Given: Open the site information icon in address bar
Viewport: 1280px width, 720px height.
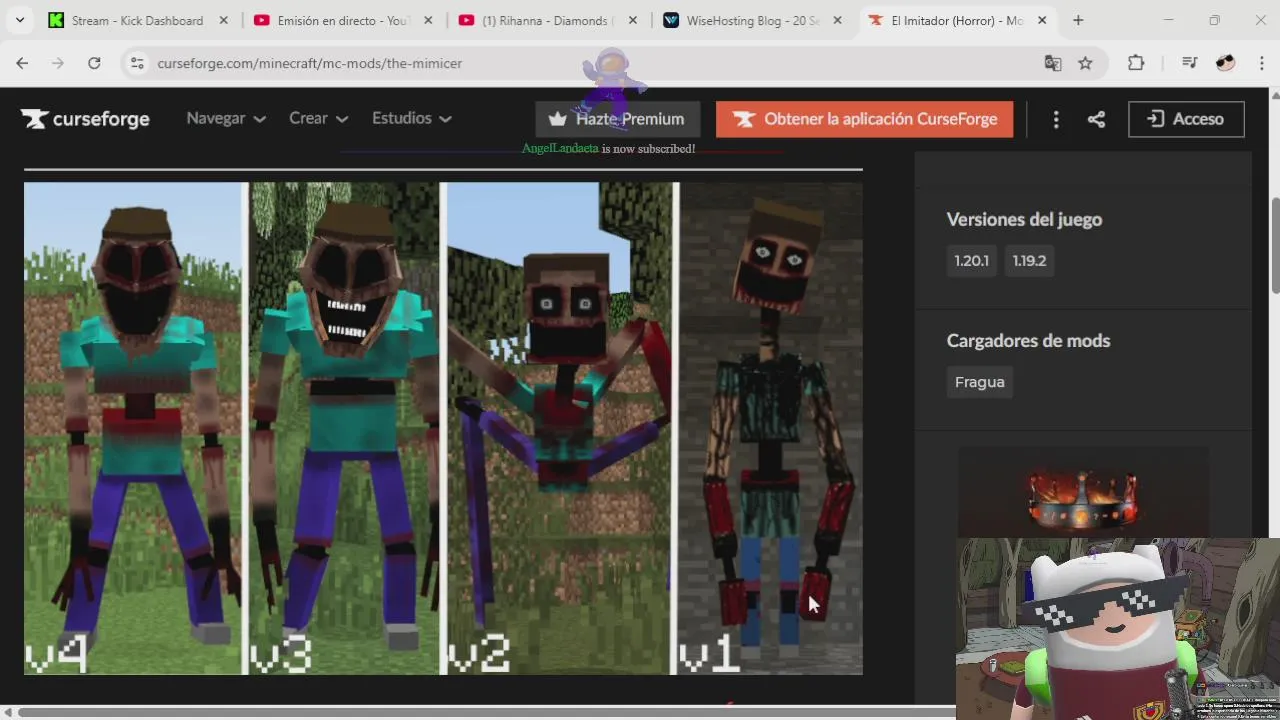Looking at the screenshot, I should point(138,63).
